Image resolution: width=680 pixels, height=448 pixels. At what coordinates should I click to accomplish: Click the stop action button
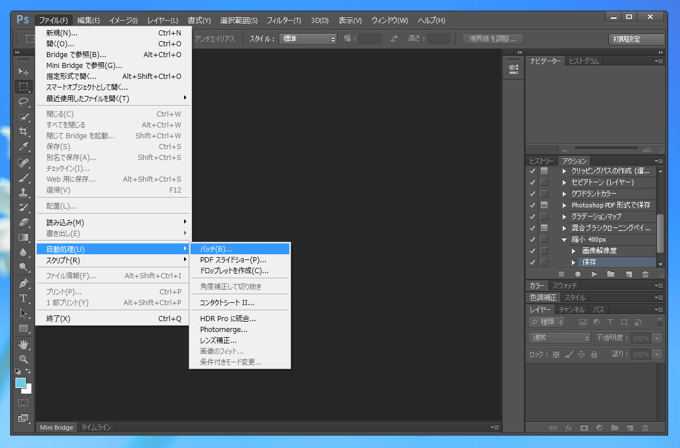point(561,274)
